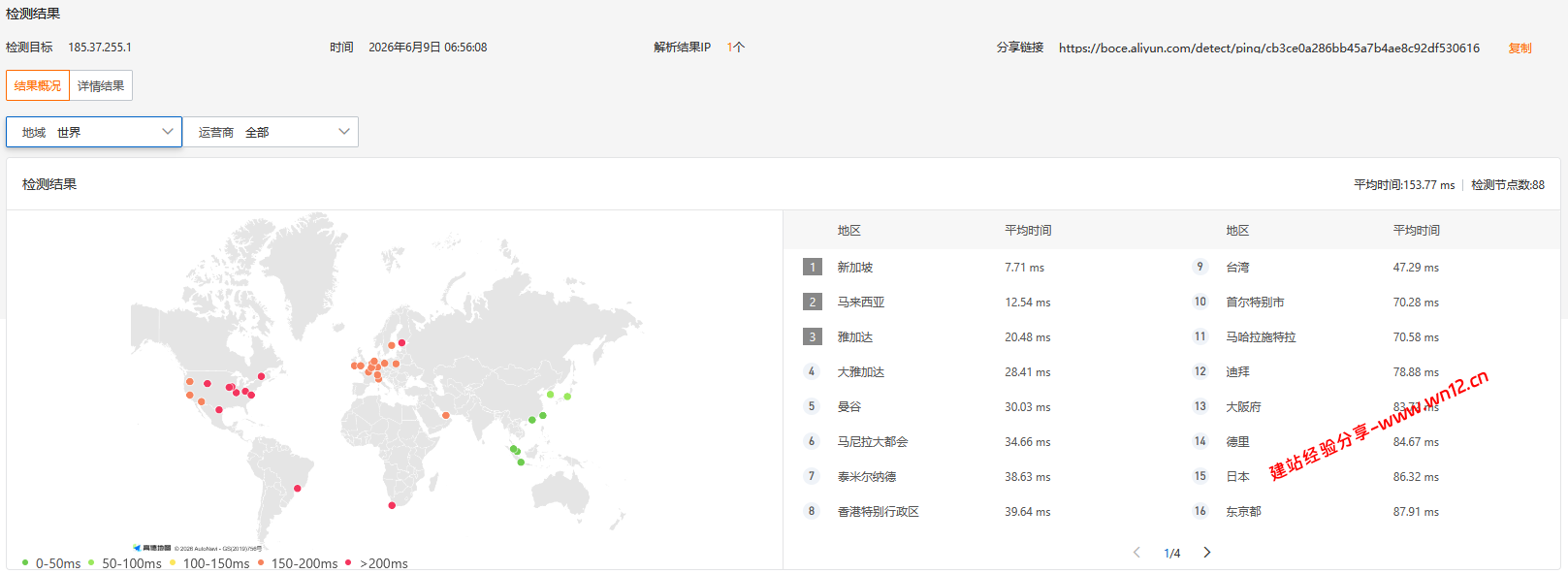The width and height of the screenshot is (1568, 574).
Task: Select the 香港特别行政区 row
Action: click(977, 511)
